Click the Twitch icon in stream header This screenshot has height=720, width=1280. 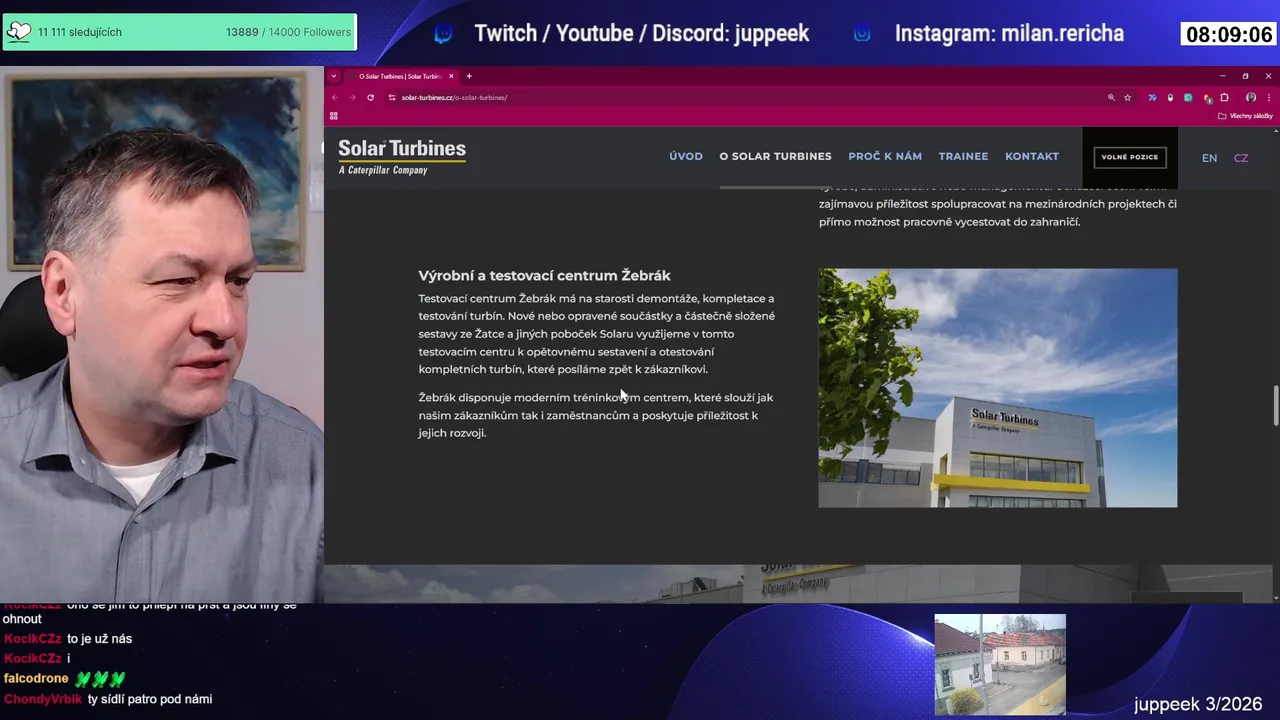(x=443, y=34)
